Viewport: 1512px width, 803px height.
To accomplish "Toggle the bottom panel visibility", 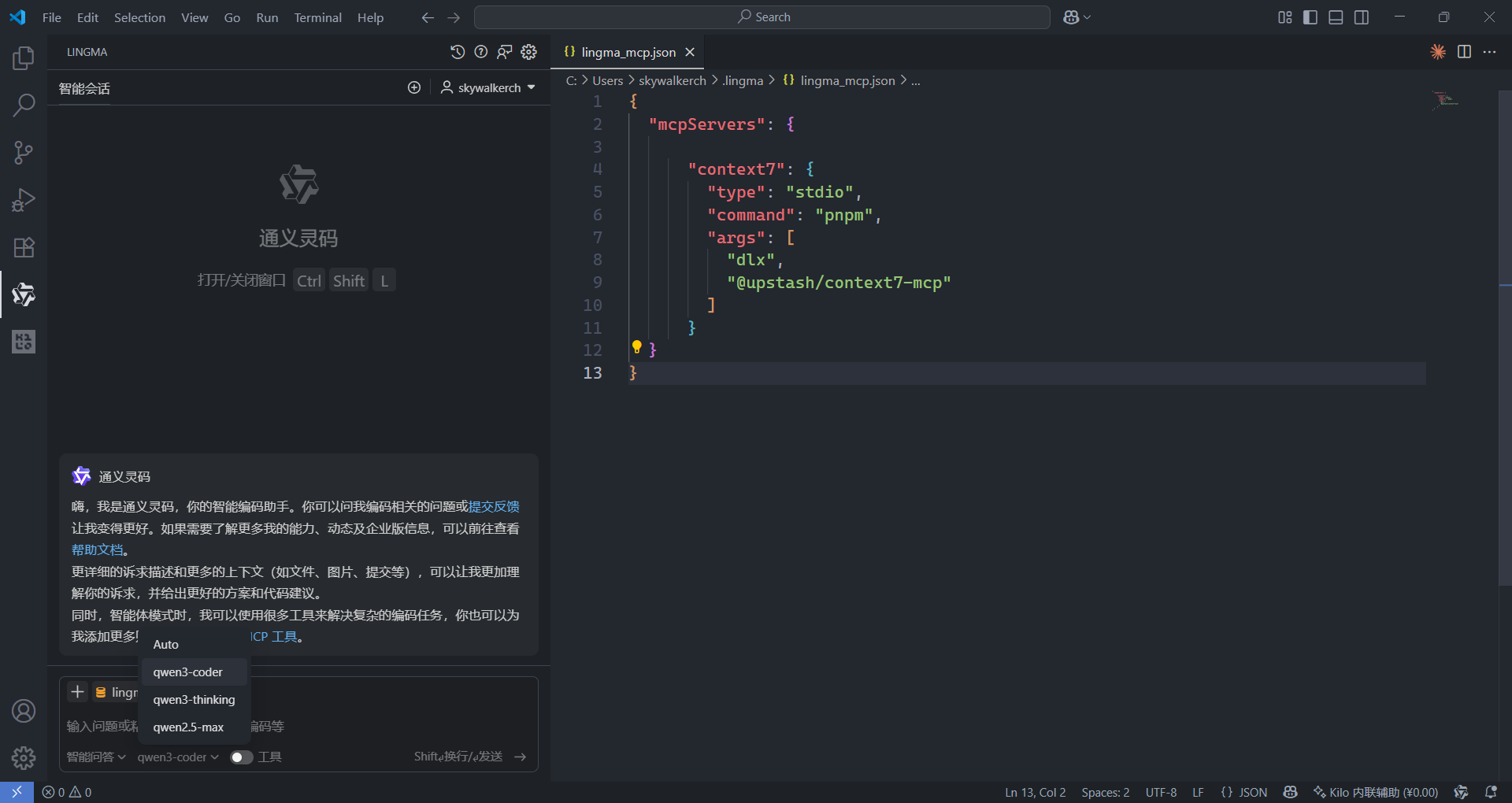I will (x=1336, y=17).
